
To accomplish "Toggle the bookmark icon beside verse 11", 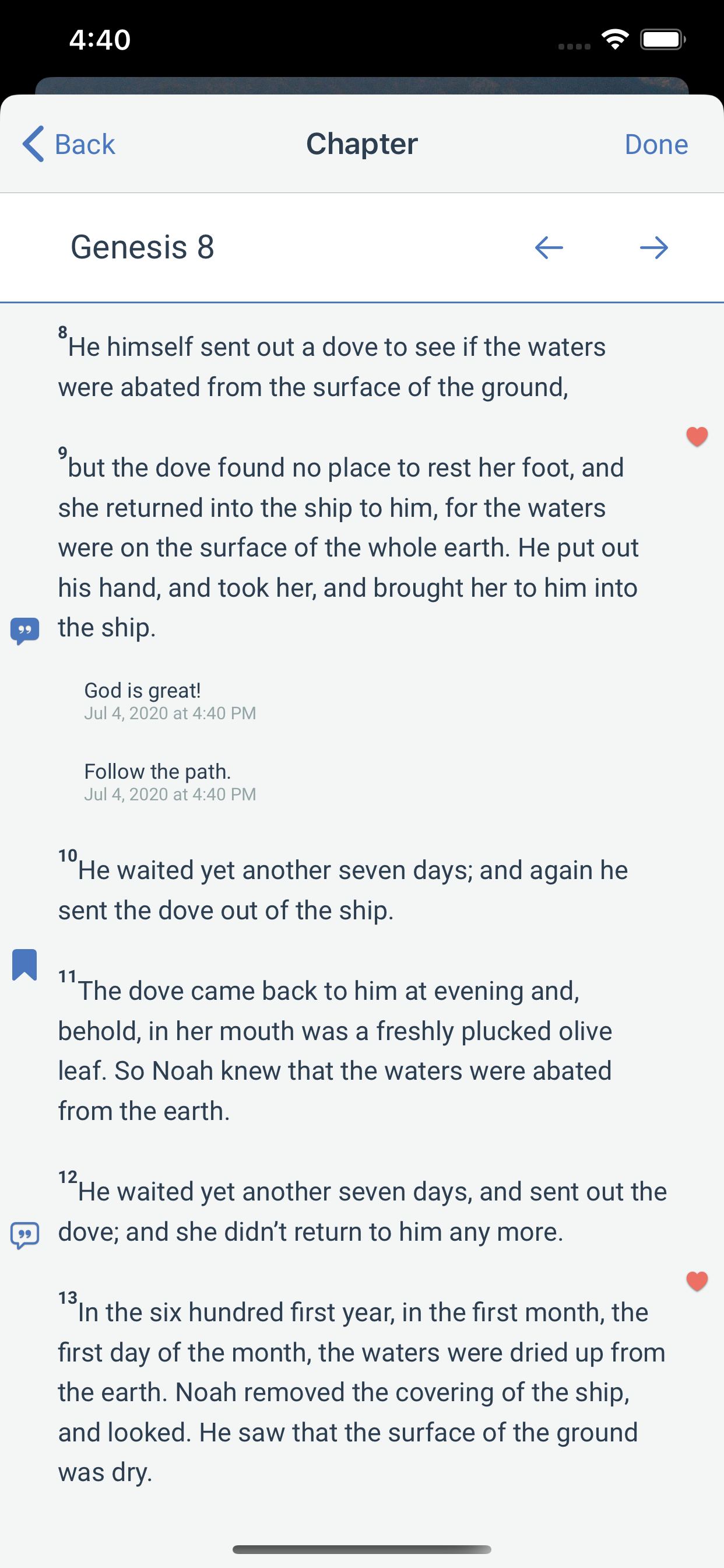I will [x=25, y=965].
